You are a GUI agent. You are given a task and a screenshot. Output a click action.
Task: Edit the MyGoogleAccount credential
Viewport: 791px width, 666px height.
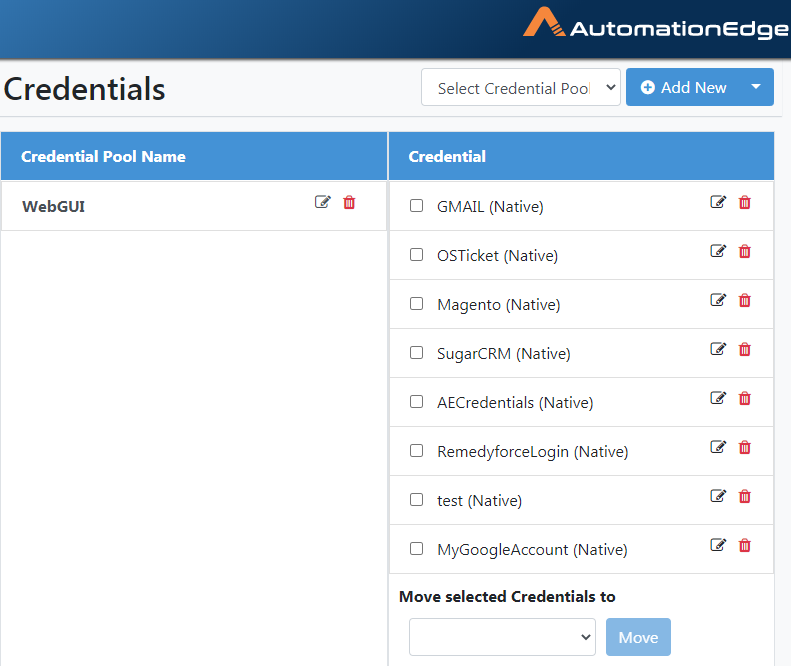[718, 545]
